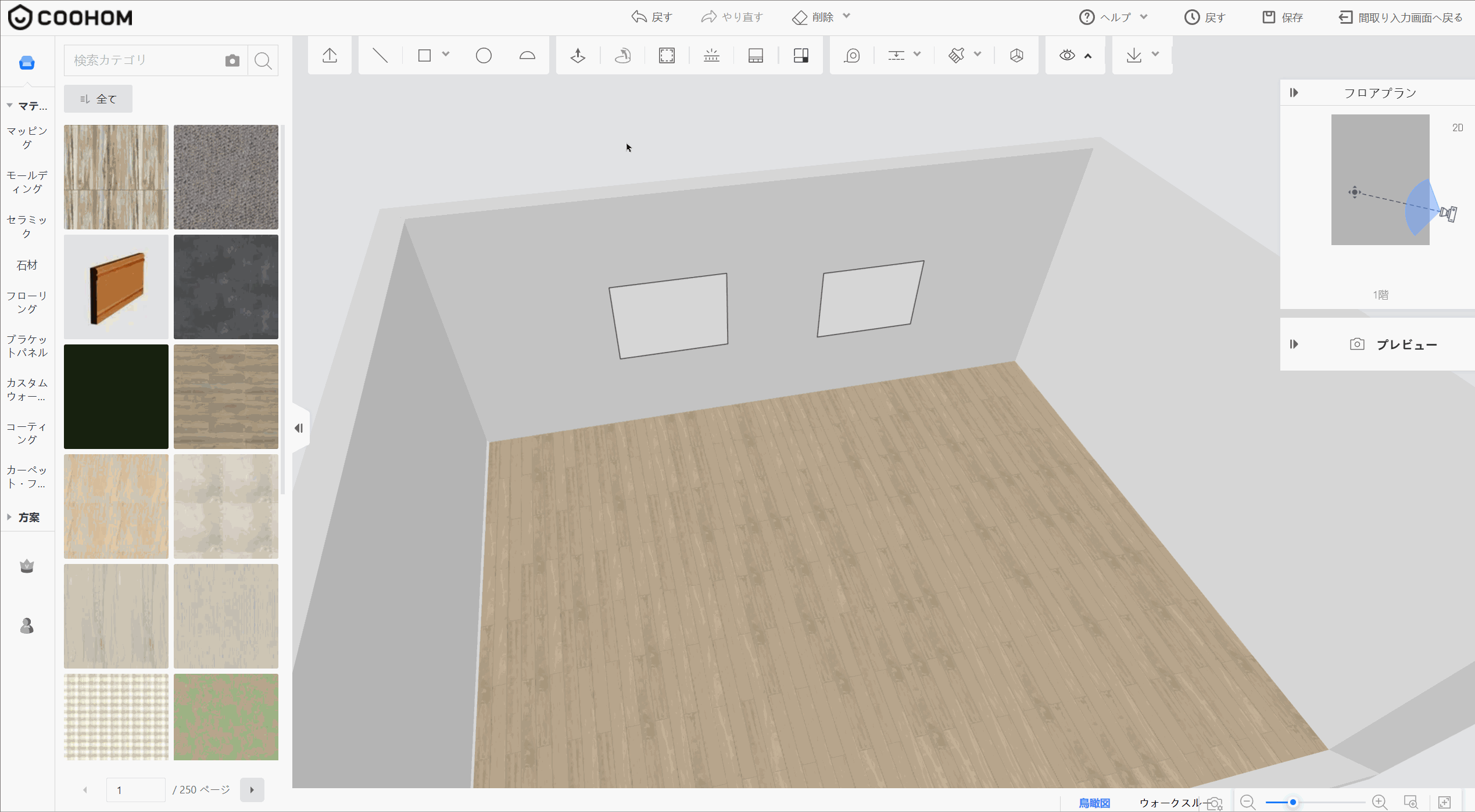Image resolution: width=1475 pixels, height=812 pixels.
Task: Pick the solid dark green material swatch
Action: tap(116, 397)
